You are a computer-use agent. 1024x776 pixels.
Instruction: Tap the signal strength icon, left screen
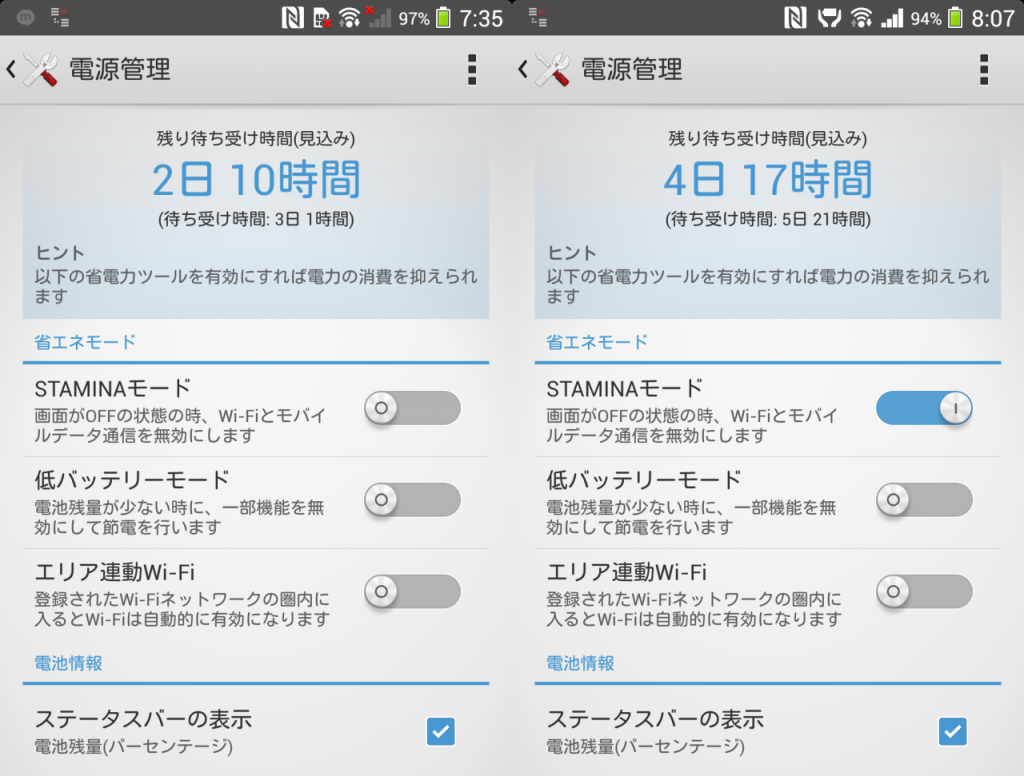[379, 17]
